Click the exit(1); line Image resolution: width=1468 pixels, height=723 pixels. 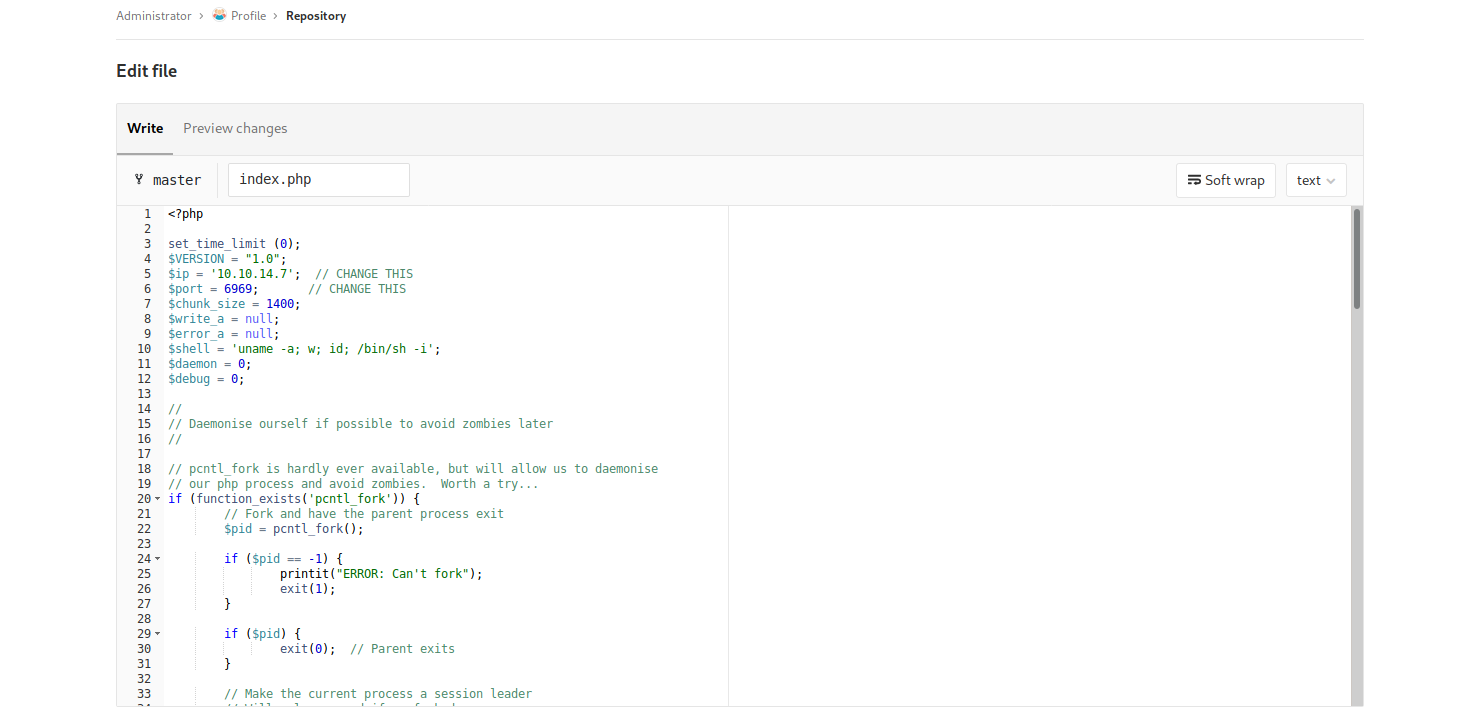point(308,589)
